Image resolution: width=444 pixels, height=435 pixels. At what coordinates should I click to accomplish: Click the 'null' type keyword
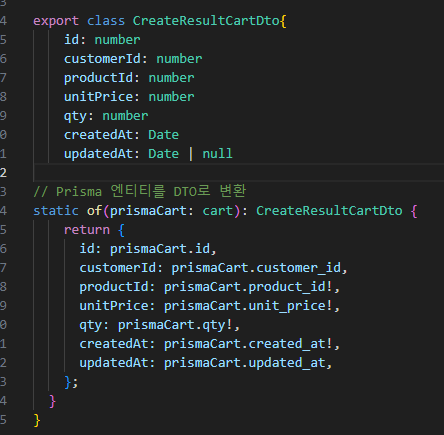pos(217,154)
